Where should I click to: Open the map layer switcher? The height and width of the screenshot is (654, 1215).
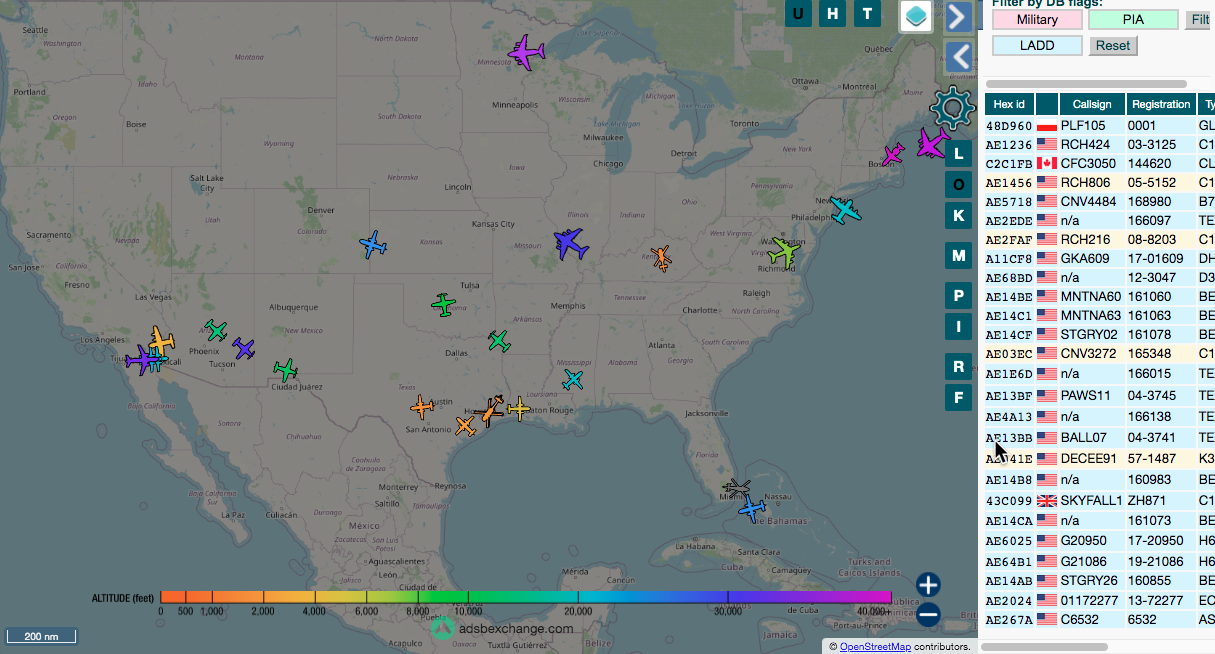pos(916,16)
